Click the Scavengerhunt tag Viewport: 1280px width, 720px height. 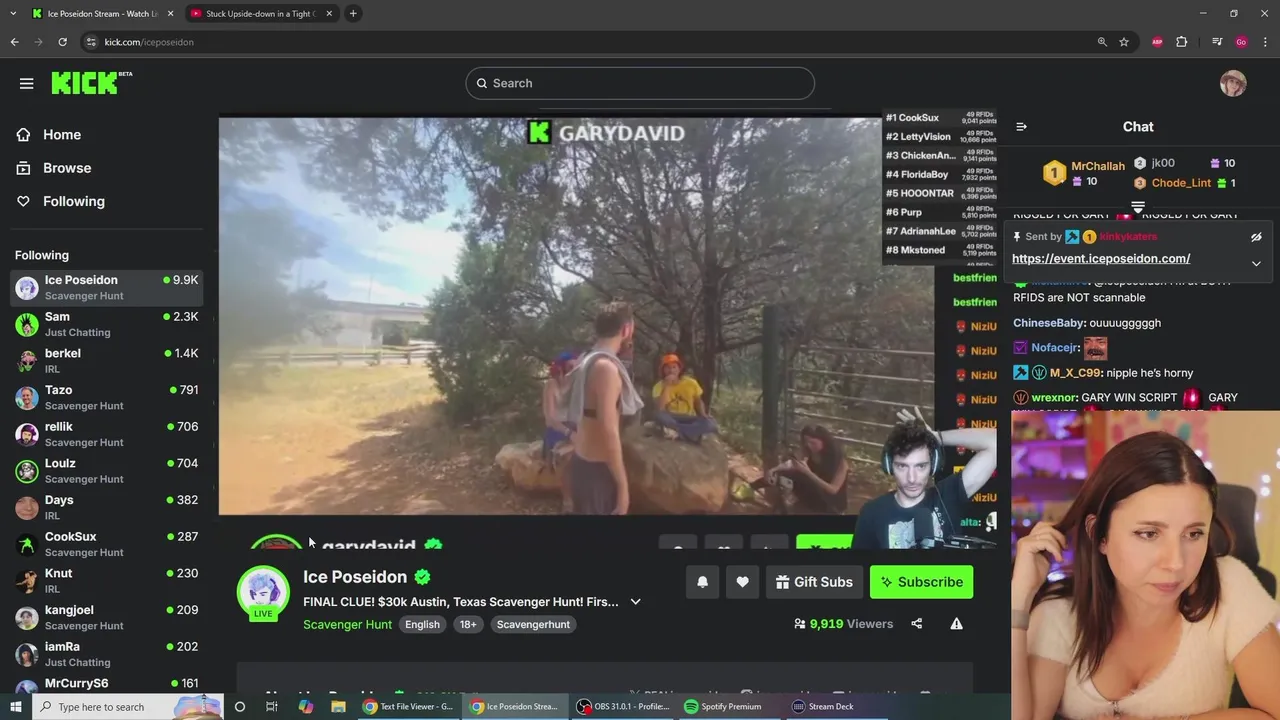pos(533,624)
